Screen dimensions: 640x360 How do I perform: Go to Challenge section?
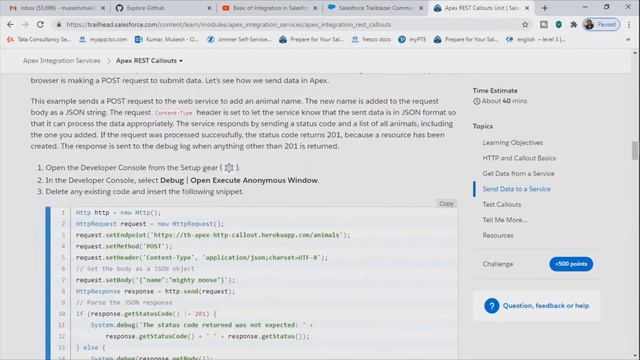coord(498,264)
